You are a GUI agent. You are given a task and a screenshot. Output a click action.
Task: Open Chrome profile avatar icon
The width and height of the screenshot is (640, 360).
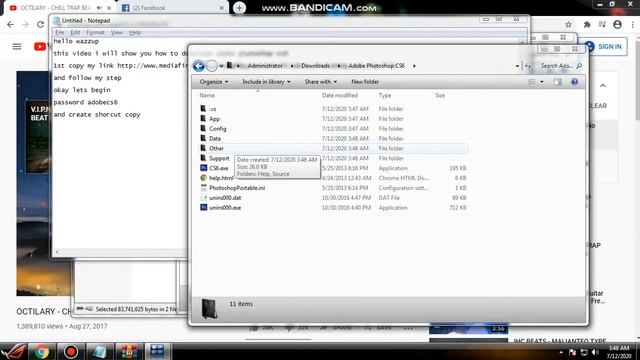617,24
